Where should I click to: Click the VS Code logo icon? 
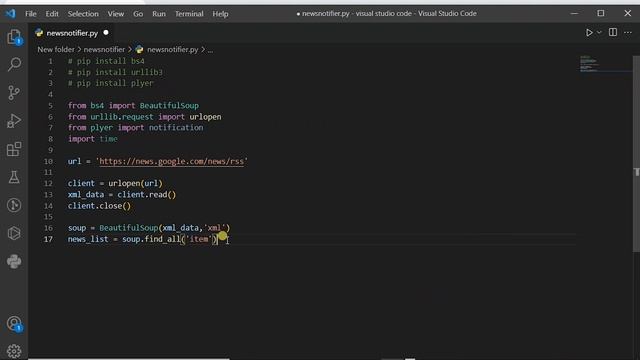tap(11, 13)
